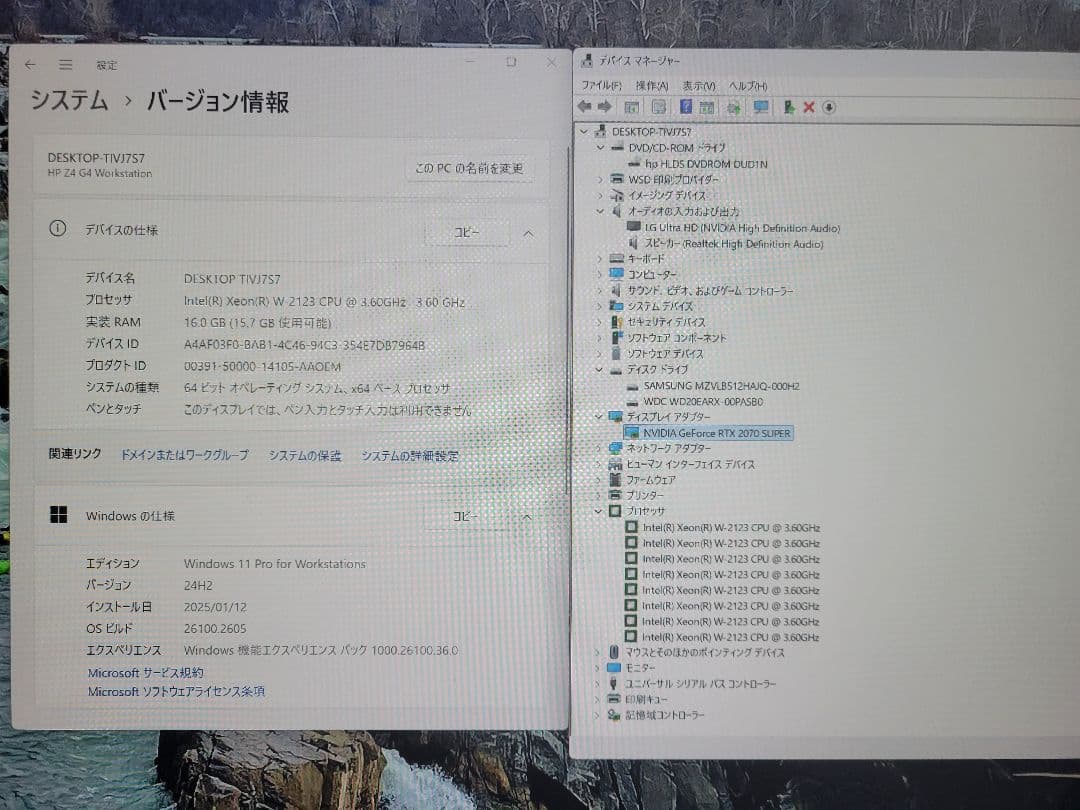Expand the キーボード category
Image resolution: width=1080 pixels, height=810 pixels.
[599, 259]
